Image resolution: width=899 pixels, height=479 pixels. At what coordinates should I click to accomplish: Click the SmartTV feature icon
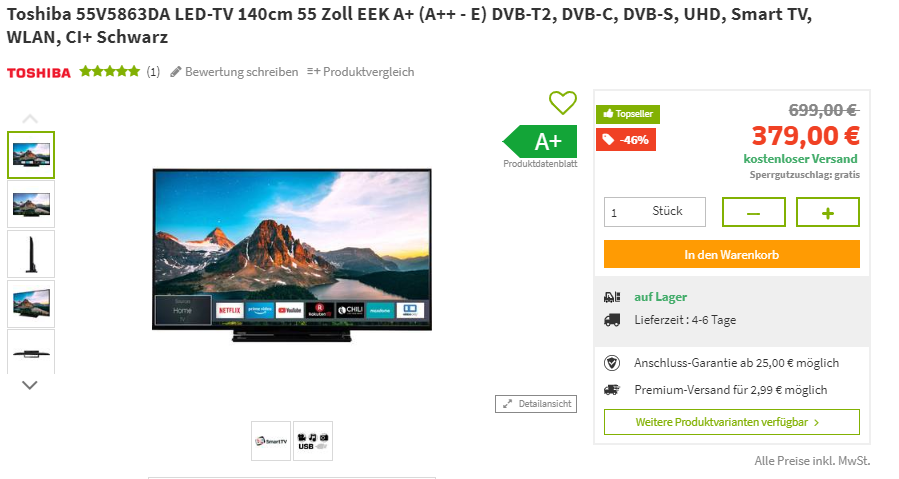(271, 441)
